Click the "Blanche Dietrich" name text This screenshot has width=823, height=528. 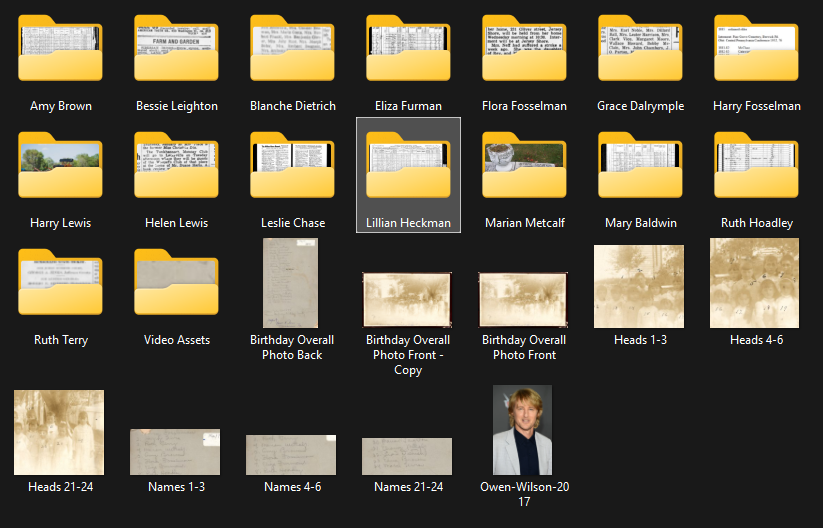click(x=293, y=106)
